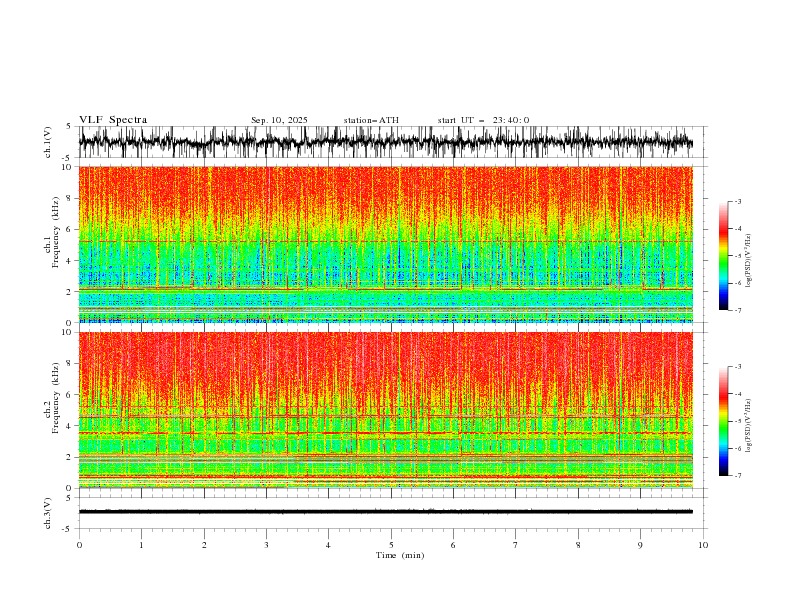Viewport: 792px width, 612px height.
Task: Click the ch.1(V) waveform axis label
Action: tap(48, 142)
